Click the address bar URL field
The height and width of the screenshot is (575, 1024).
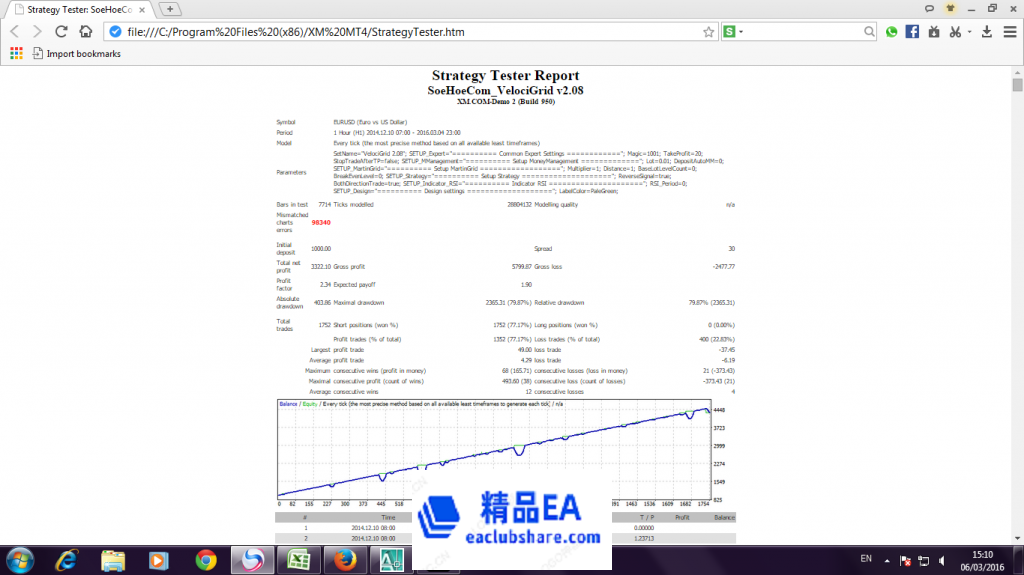pyautogui.click(x=400, y=32)
